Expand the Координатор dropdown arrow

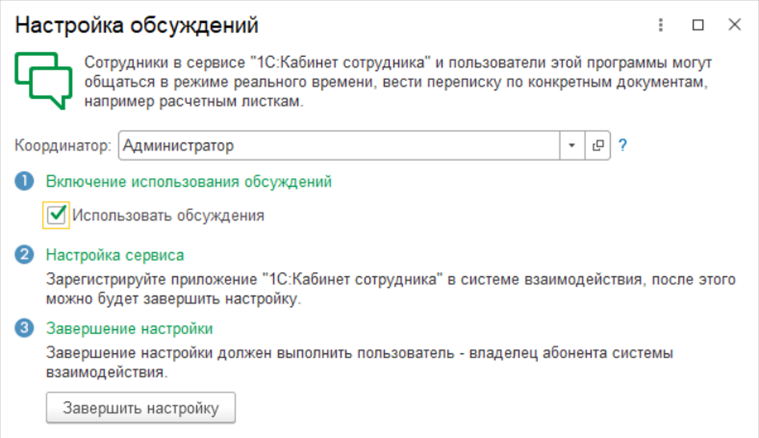[571, 146]
